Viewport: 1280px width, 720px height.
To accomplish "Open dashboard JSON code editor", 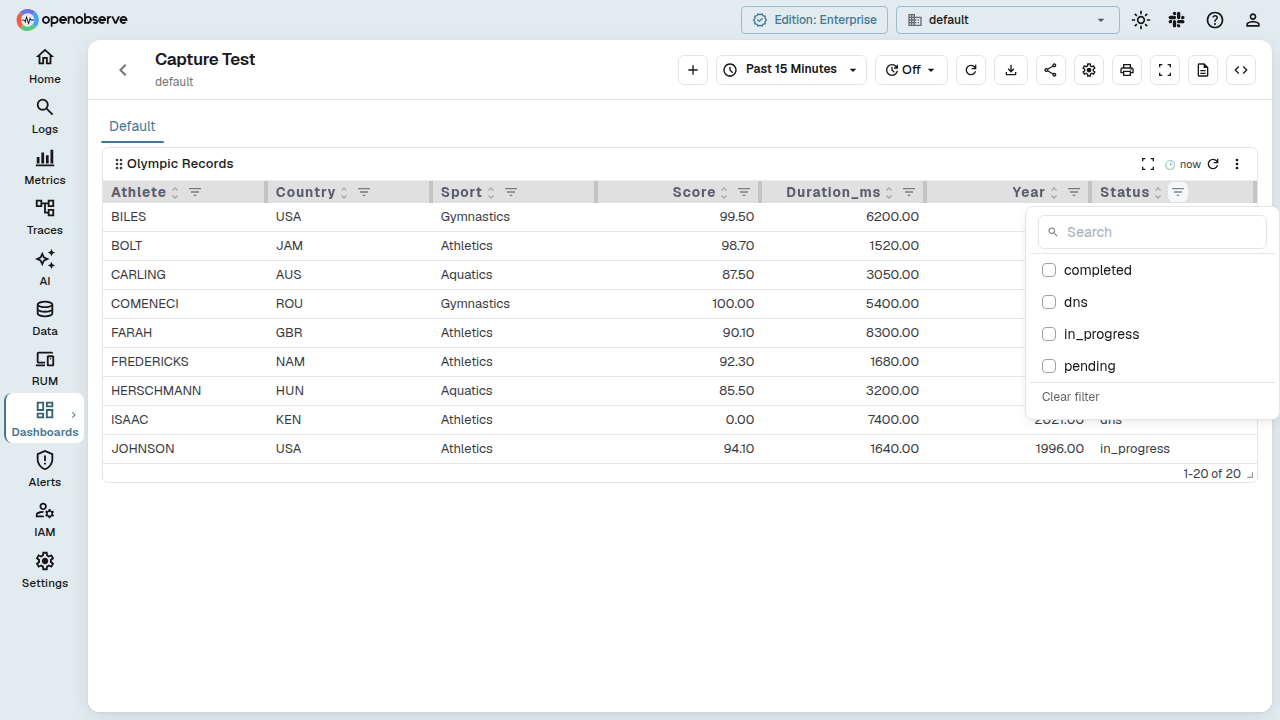I will tap(1241, 70).
